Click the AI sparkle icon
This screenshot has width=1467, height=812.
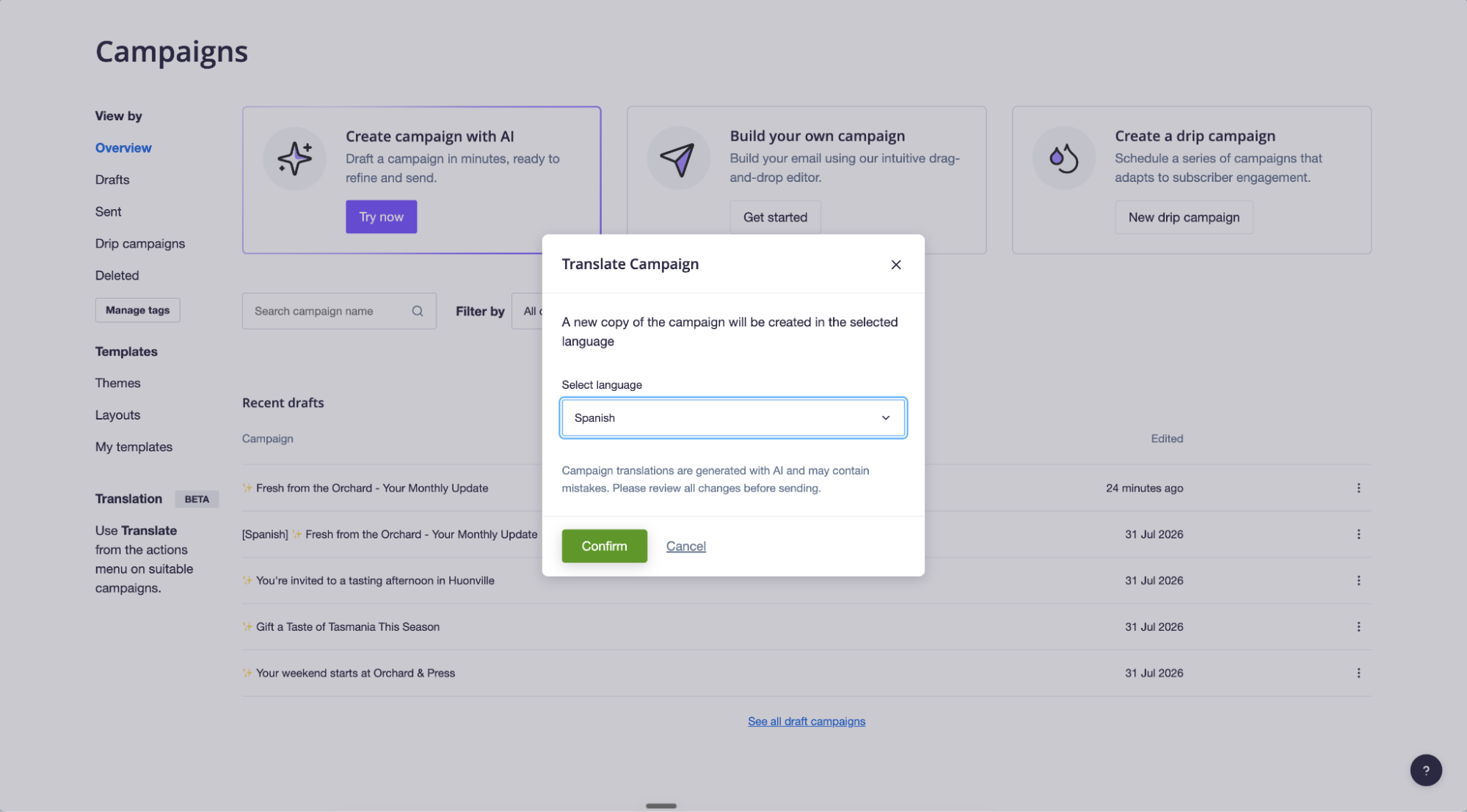point(294,158)
